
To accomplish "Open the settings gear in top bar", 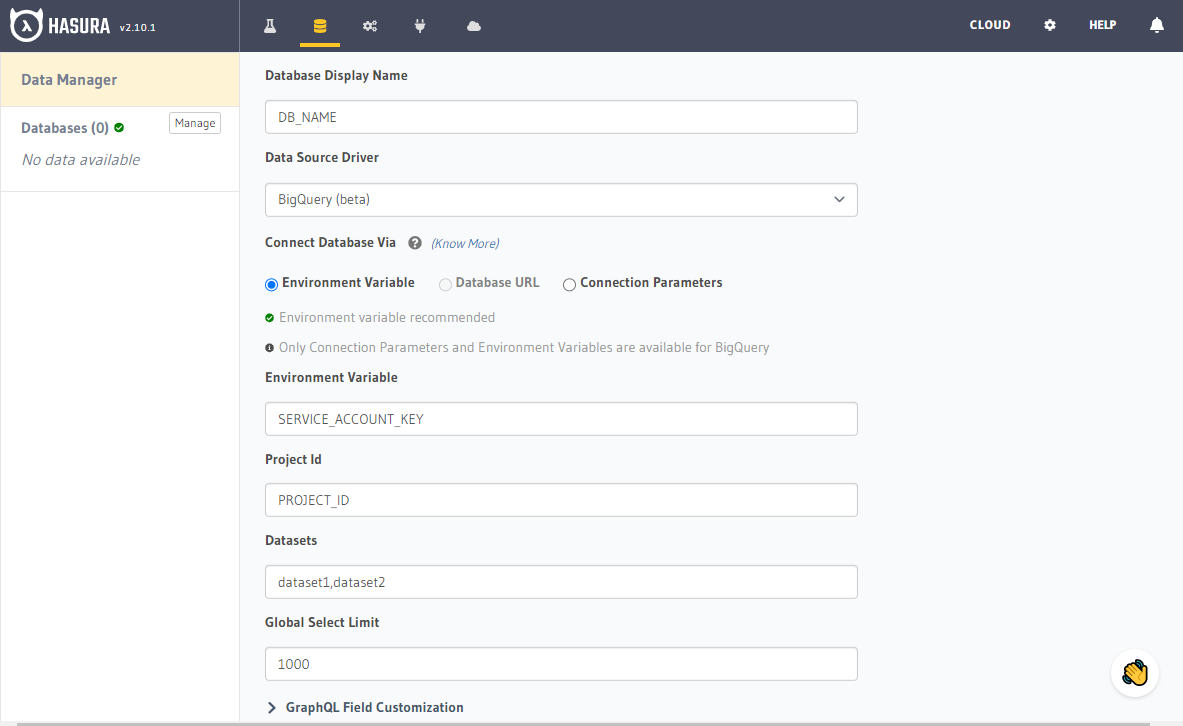I will point(1049,25).
